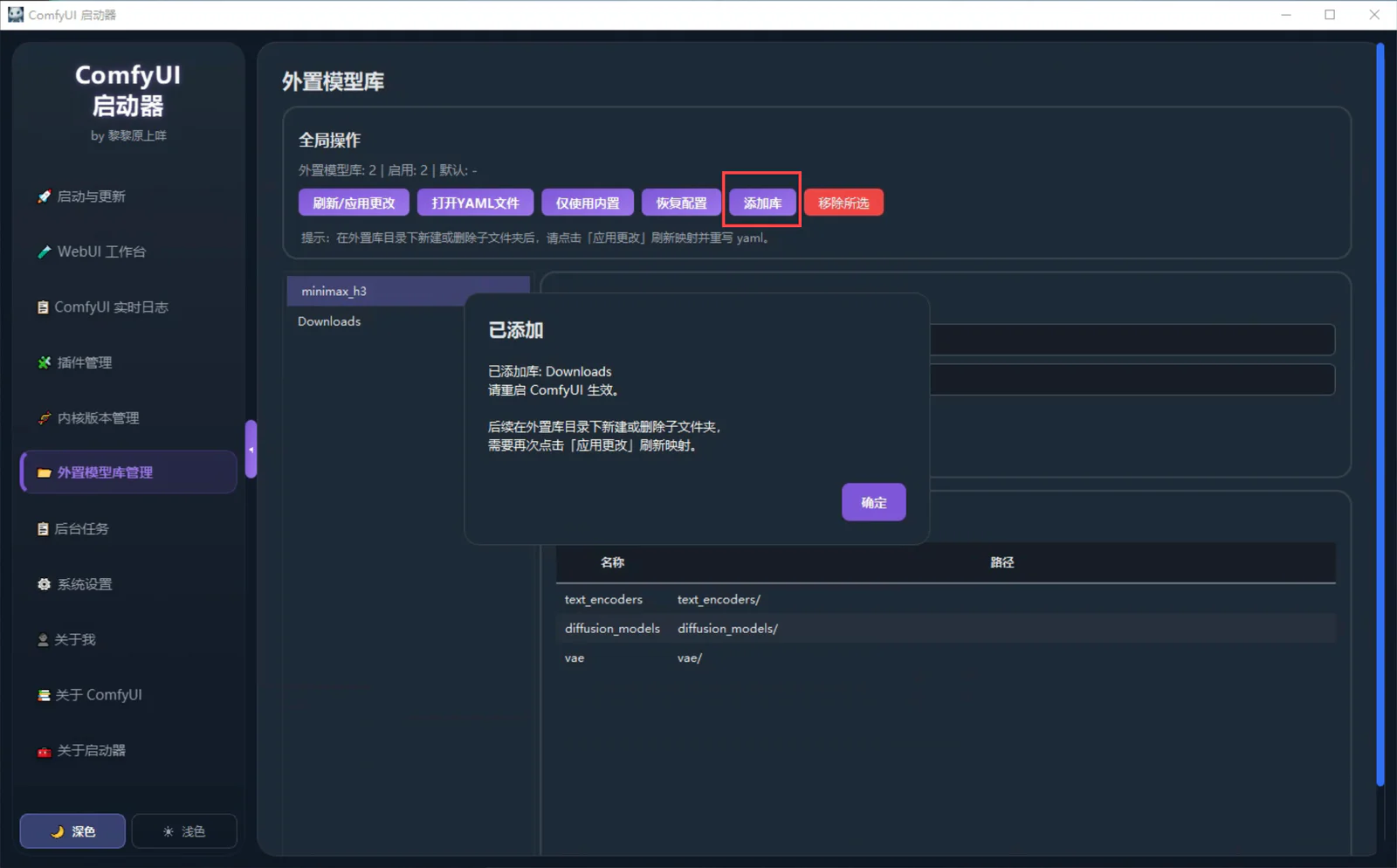This screenshot has width=1397, height=868.
Task: Click the 添加库 button
Action: point(762,203)
